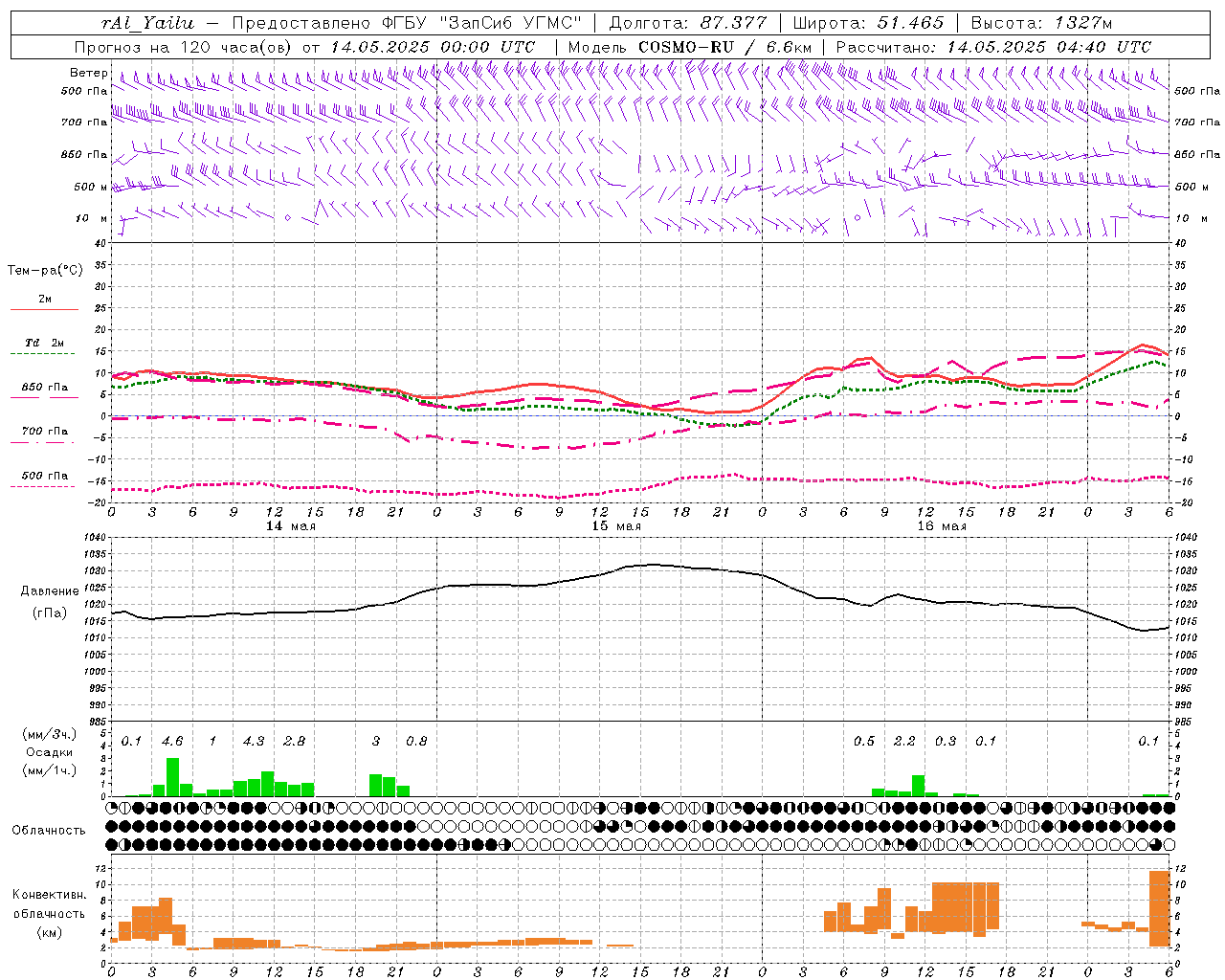Click the Давление panel label

click(x=50, y=591)
